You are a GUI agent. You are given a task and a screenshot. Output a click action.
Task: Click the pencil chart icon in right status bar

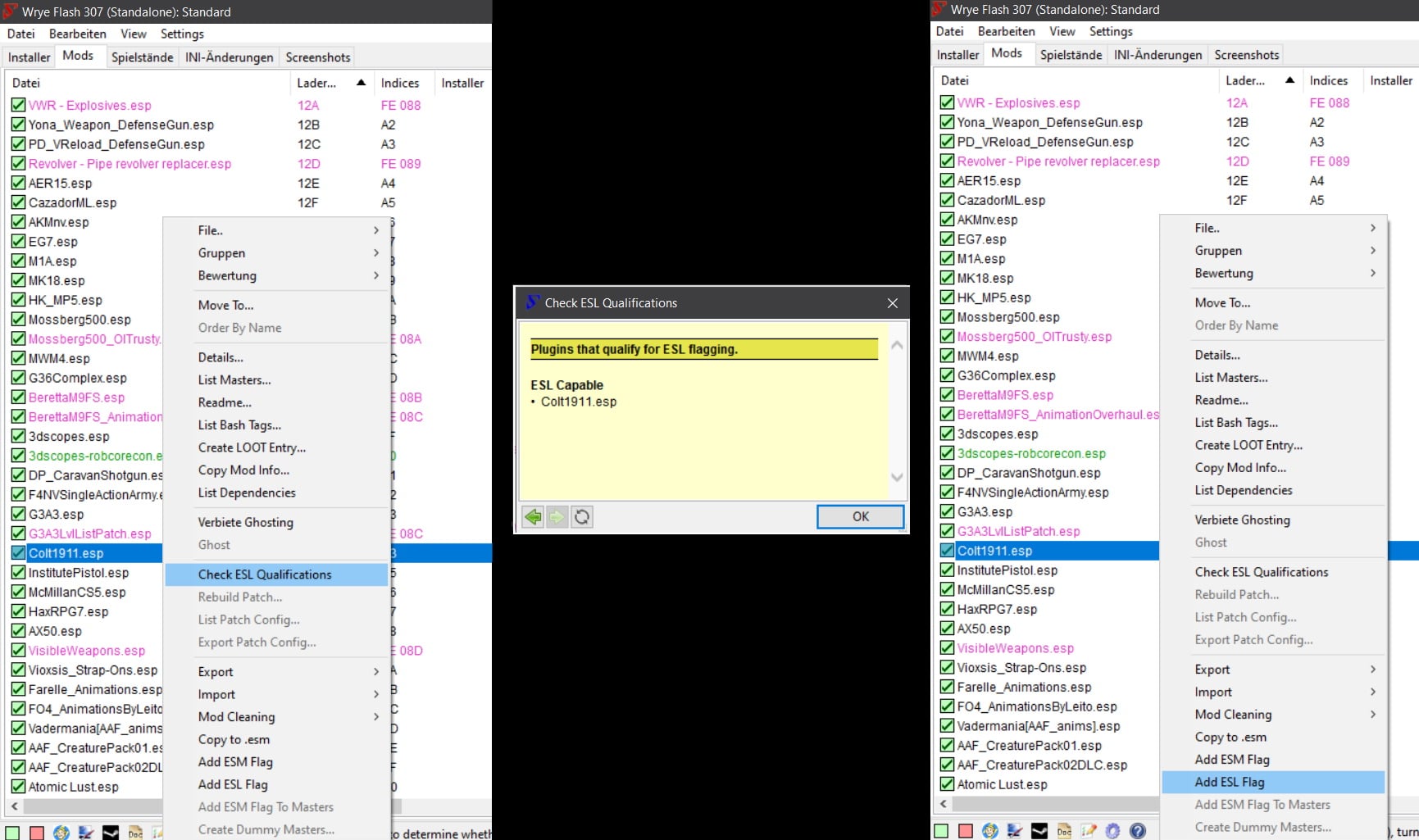click(x=1089, y=831)
